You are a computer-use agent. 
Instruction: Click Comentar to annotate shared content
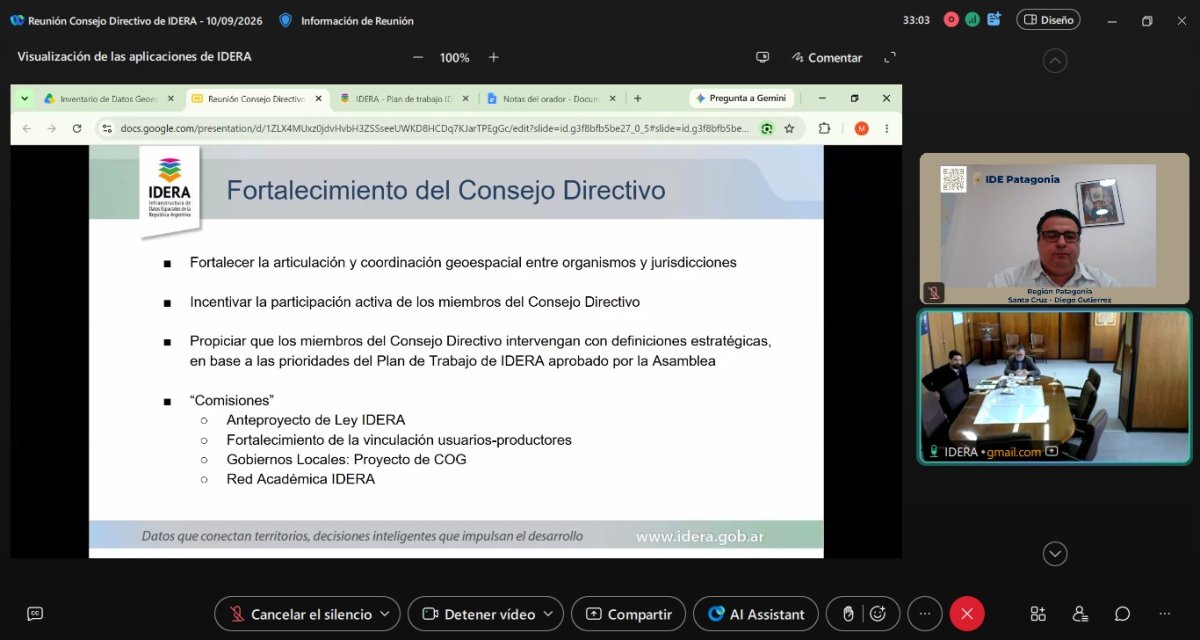coord(827,58)
